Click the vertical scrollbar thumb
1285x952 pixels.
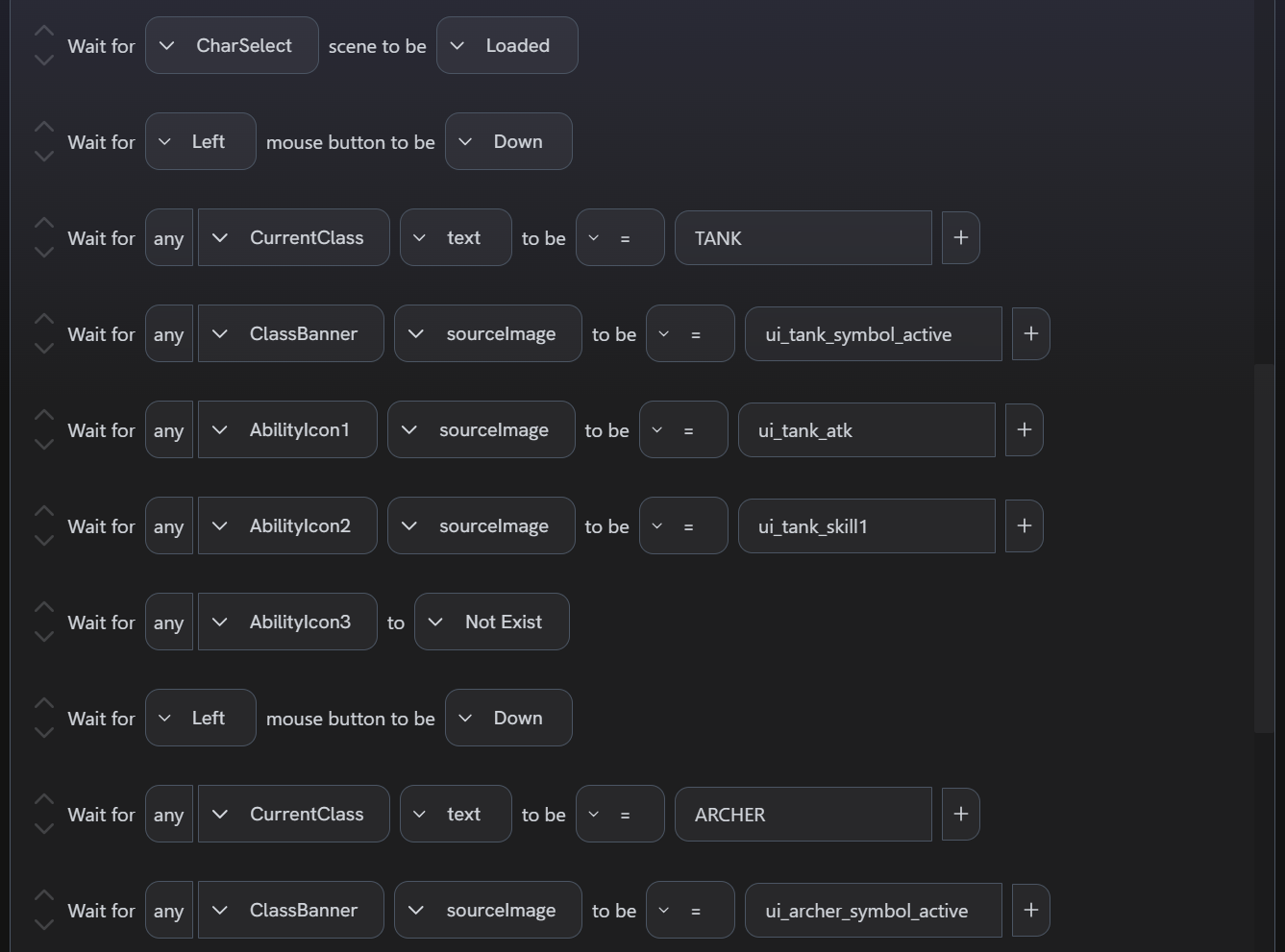pos(1265,548)
